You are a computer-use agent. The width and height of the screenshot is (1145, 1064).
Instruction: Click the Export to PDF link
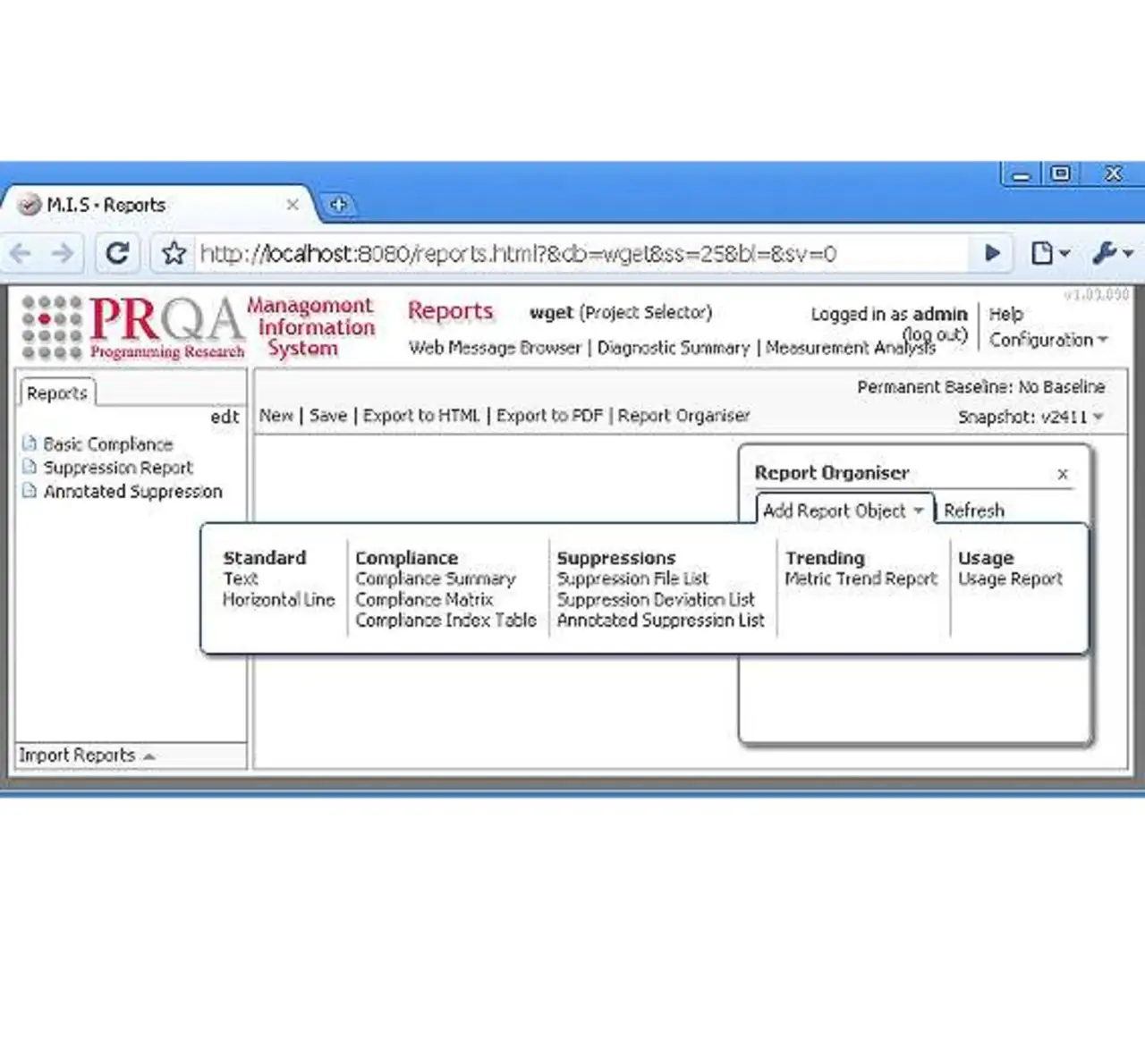pyautogui.click(x=549, y=416)
